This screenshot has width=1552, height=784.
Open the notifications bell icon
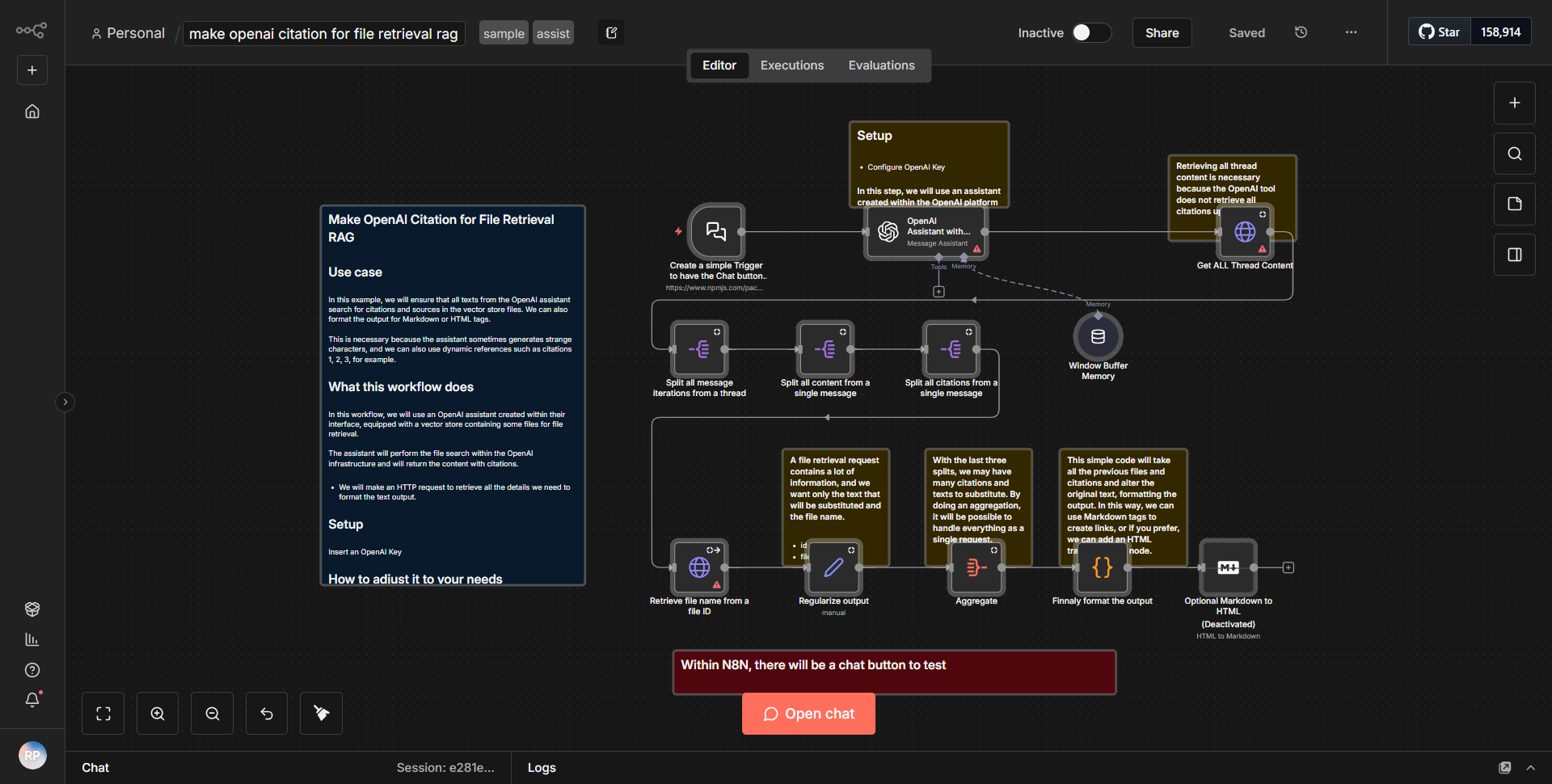click(x=32, y=700)
